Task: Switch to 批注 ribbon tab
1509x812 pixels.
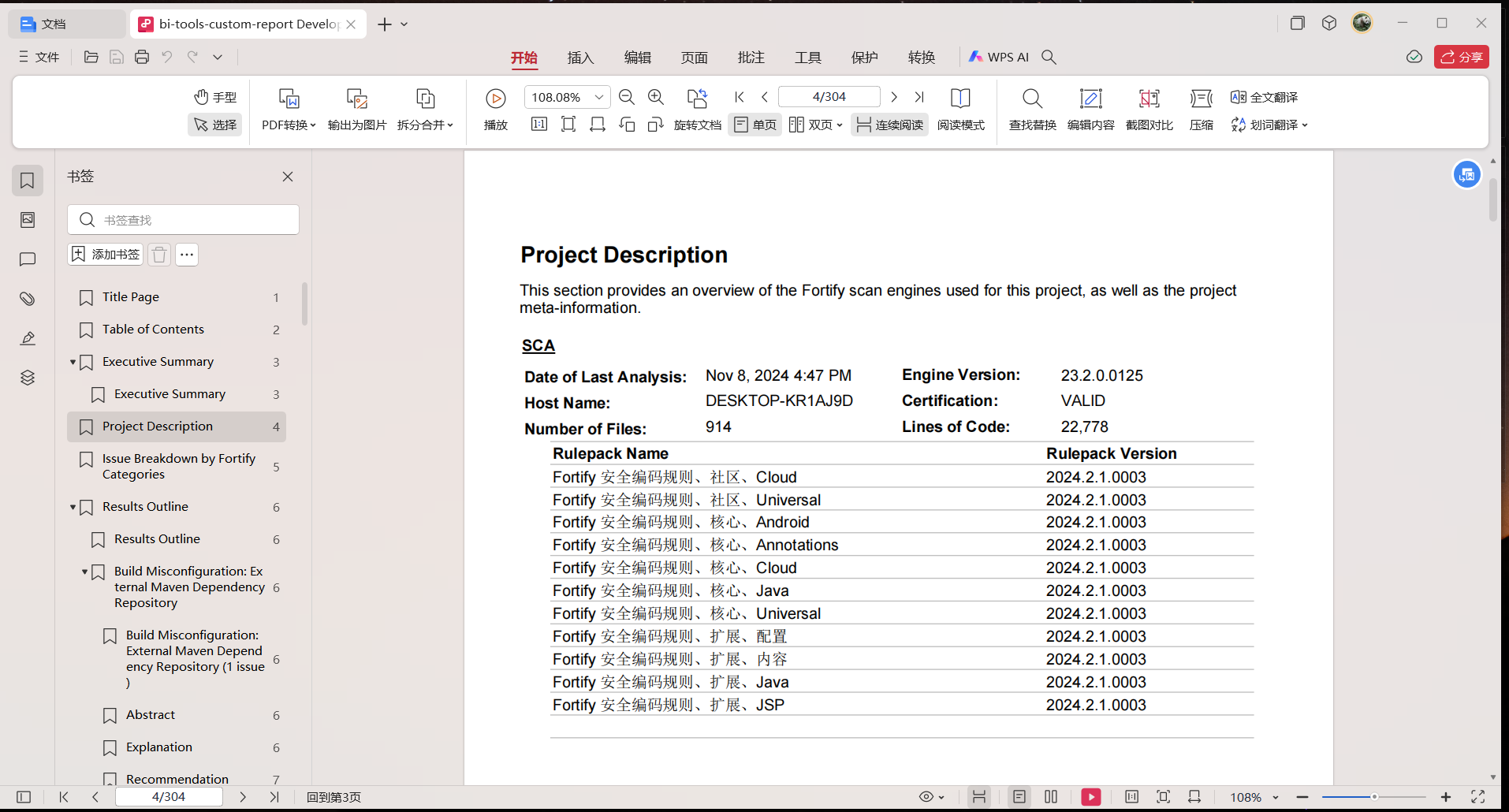Action: [x=751, y=58]
